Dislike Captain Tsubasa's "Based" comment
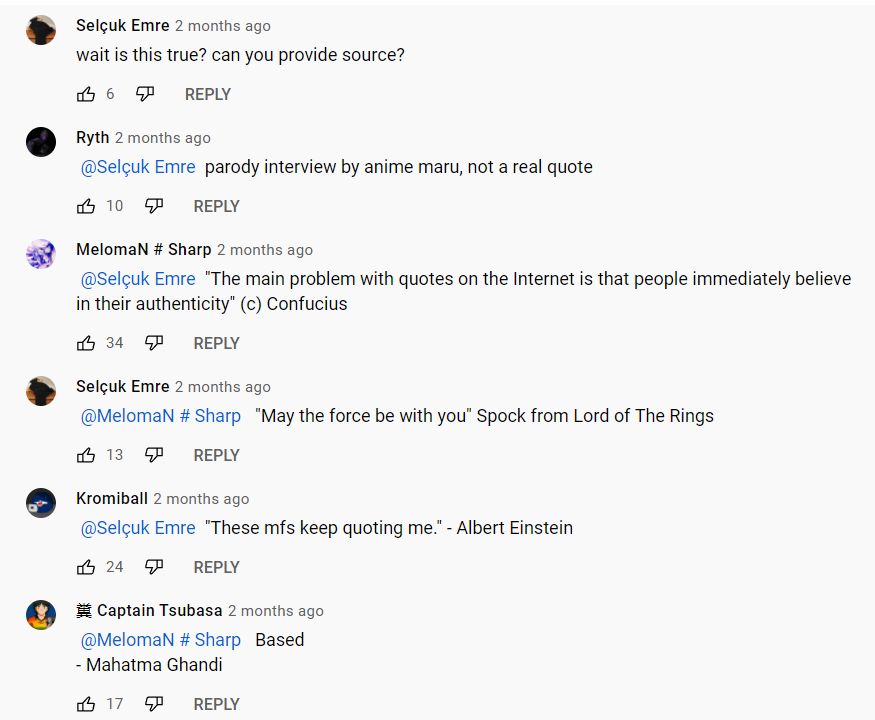875x720 pixels. coord(154,704)
